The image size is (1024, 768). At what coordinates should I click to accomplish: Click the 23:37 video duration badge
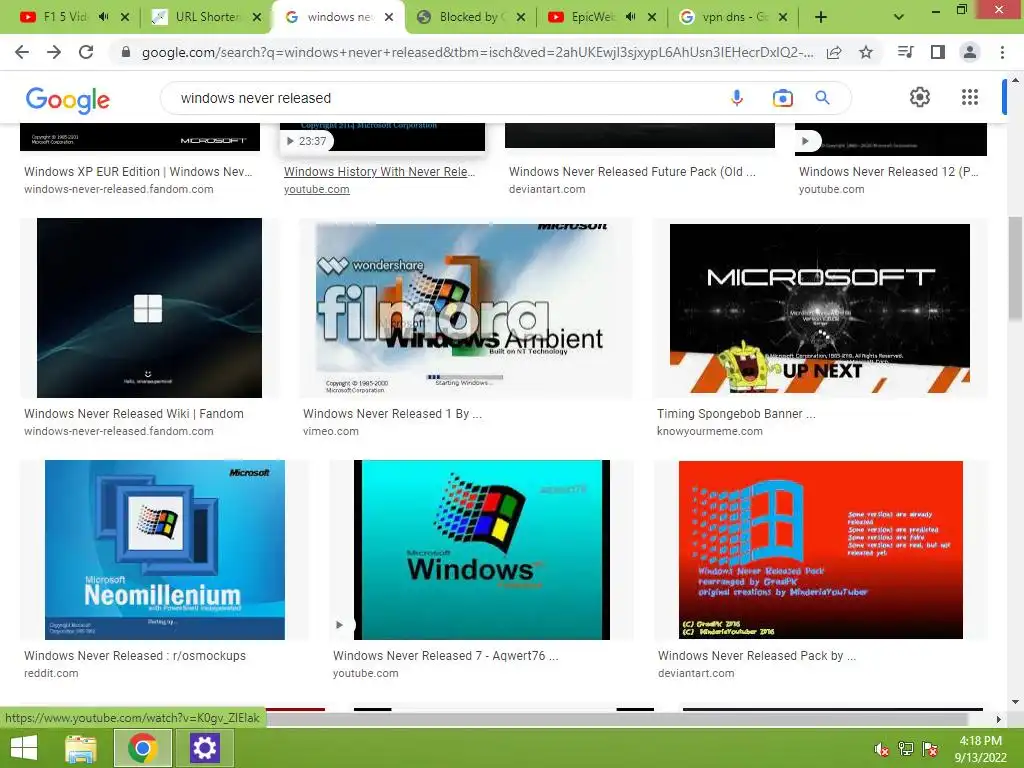pyautogui.click(x=307, y=141)
